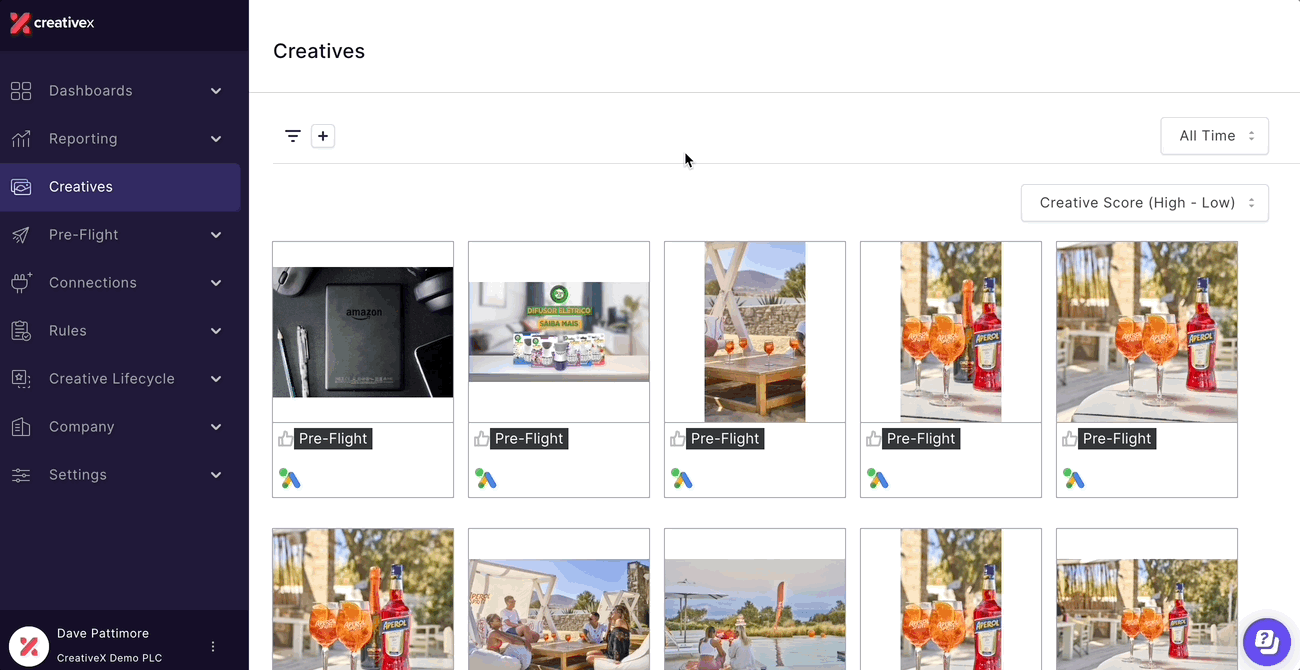Expand the Connections submenu chevron
1300x670 pixels.
(x=216, y=283)
